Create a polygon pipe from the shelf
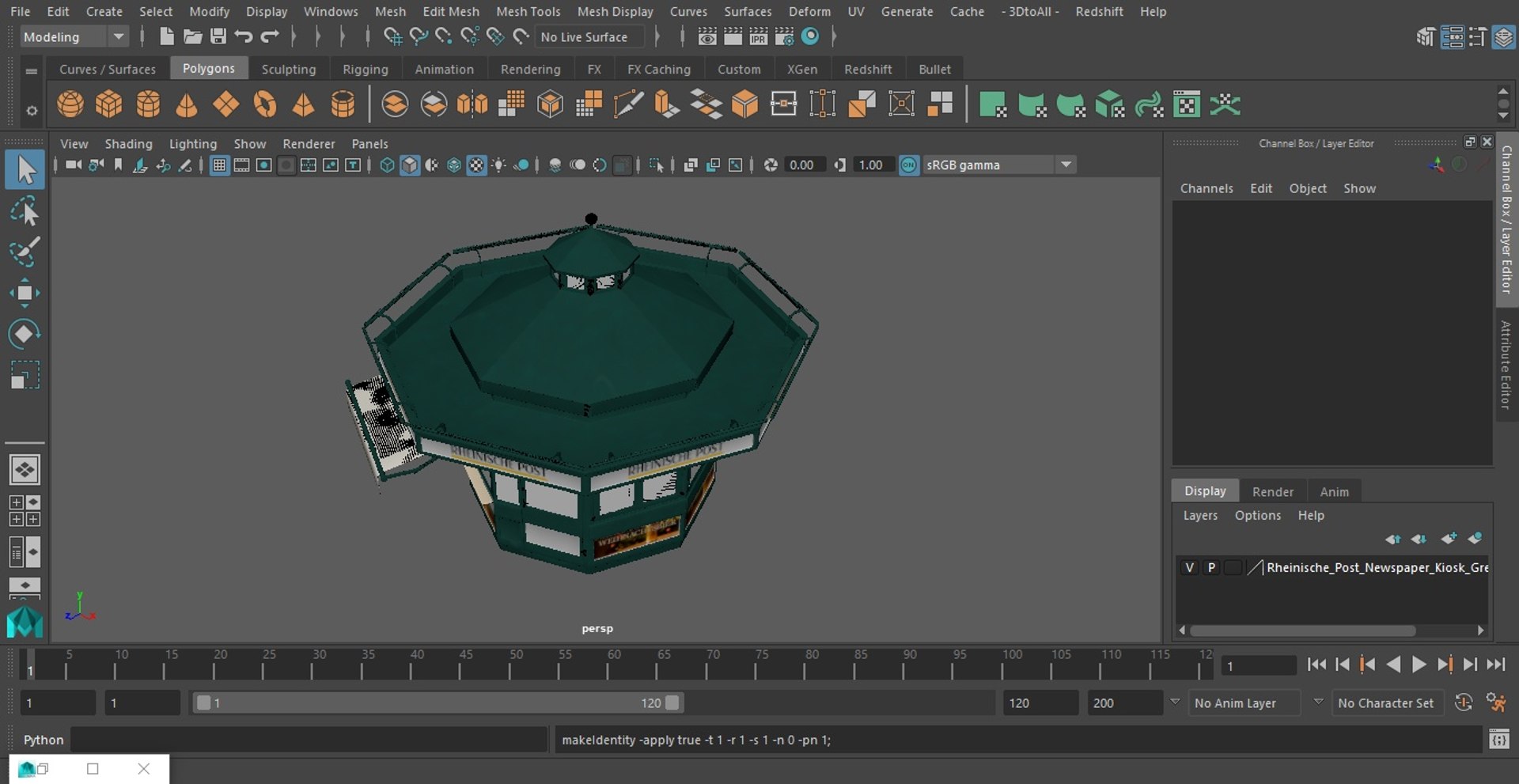Viewport: 1519px width, 784px height. pyautogui.click(x=343, y=104)
